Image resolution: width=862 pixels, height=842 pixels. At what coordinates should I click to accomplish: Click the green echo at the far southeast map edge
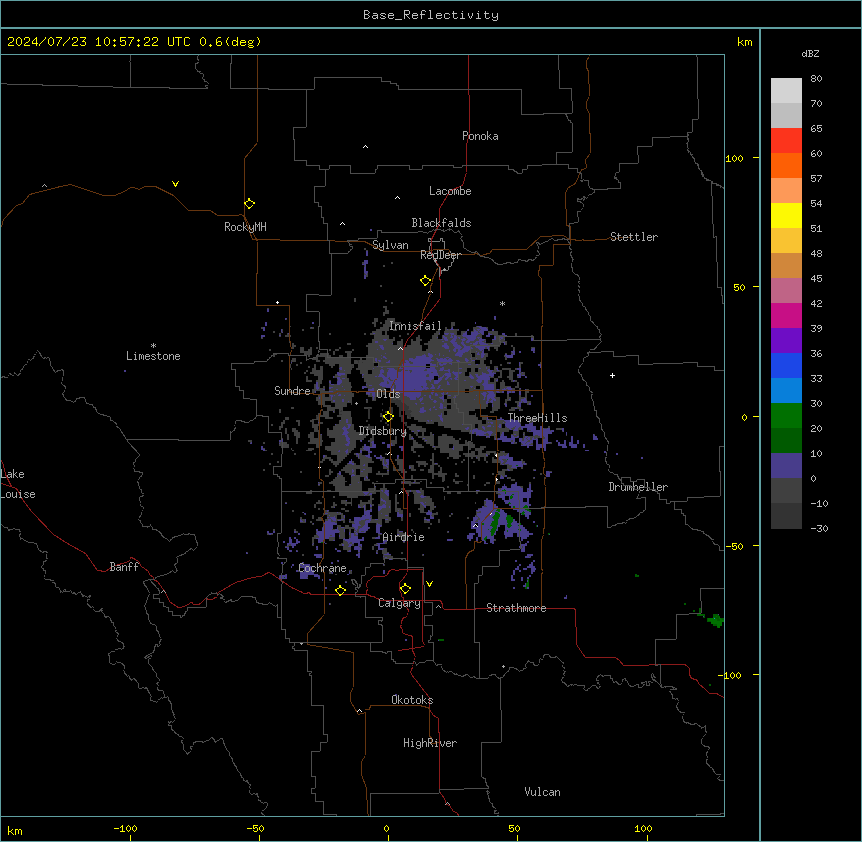[715, 621]
